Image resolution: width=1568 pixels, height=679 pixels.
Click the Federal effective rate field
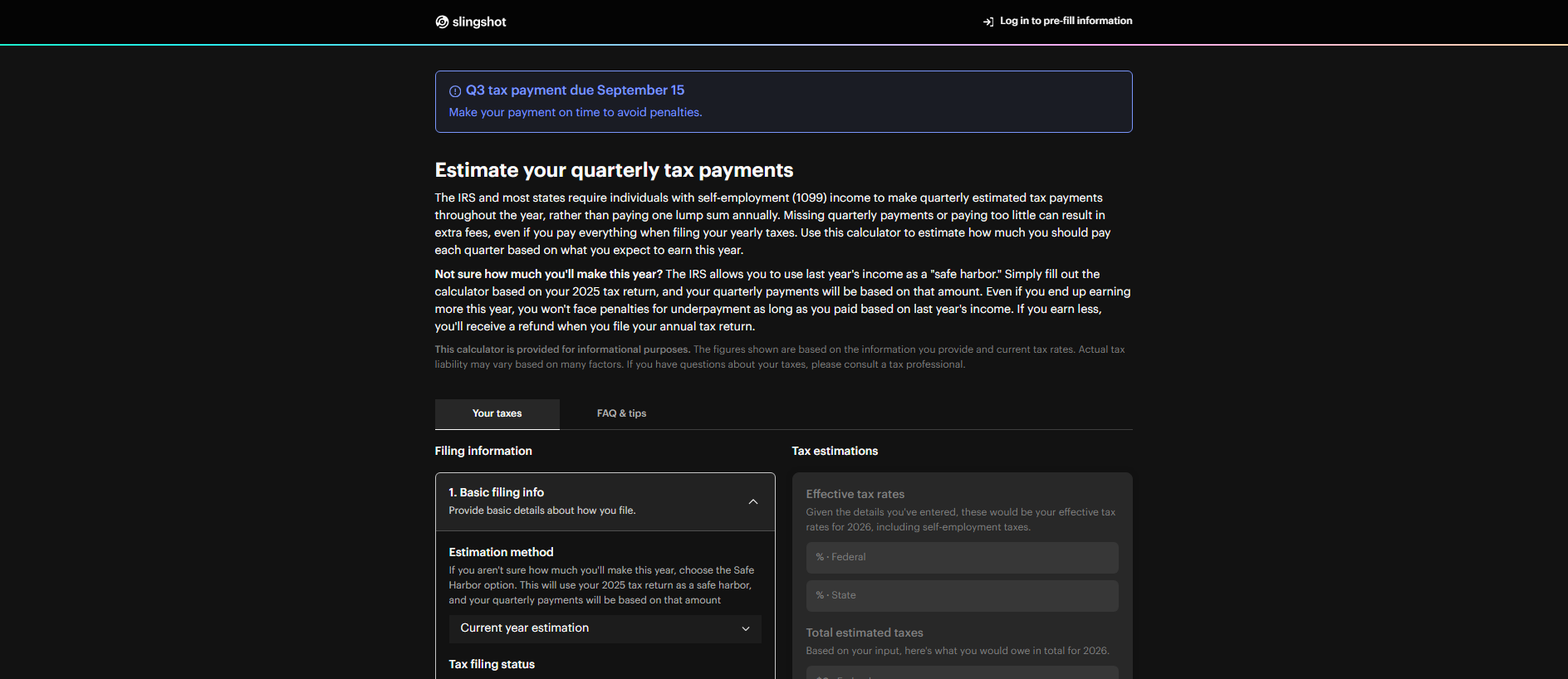pyautogui.click(x=963, y=558)
